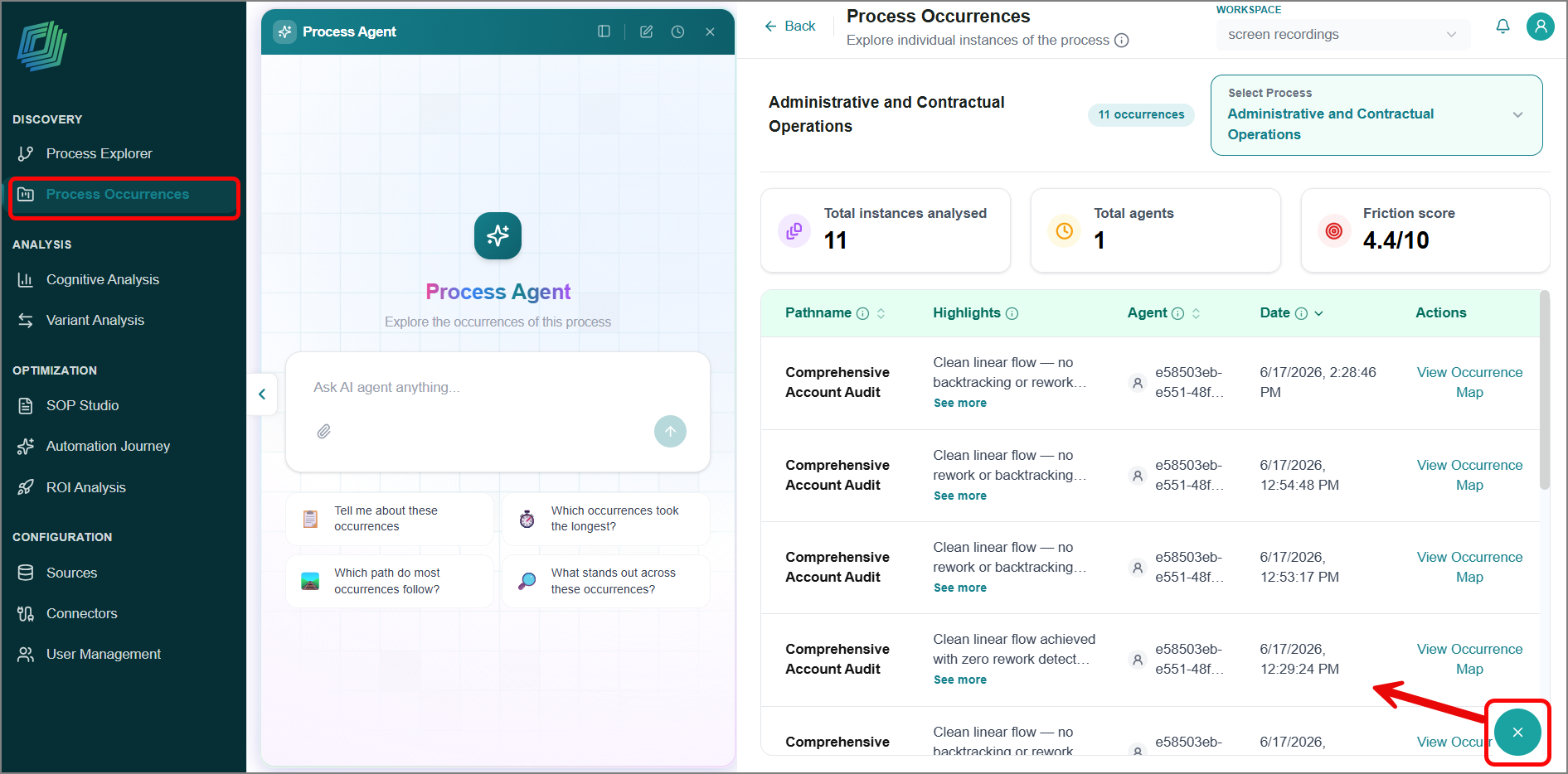Click the Automation Journey sparkle icon

[26, 446]
